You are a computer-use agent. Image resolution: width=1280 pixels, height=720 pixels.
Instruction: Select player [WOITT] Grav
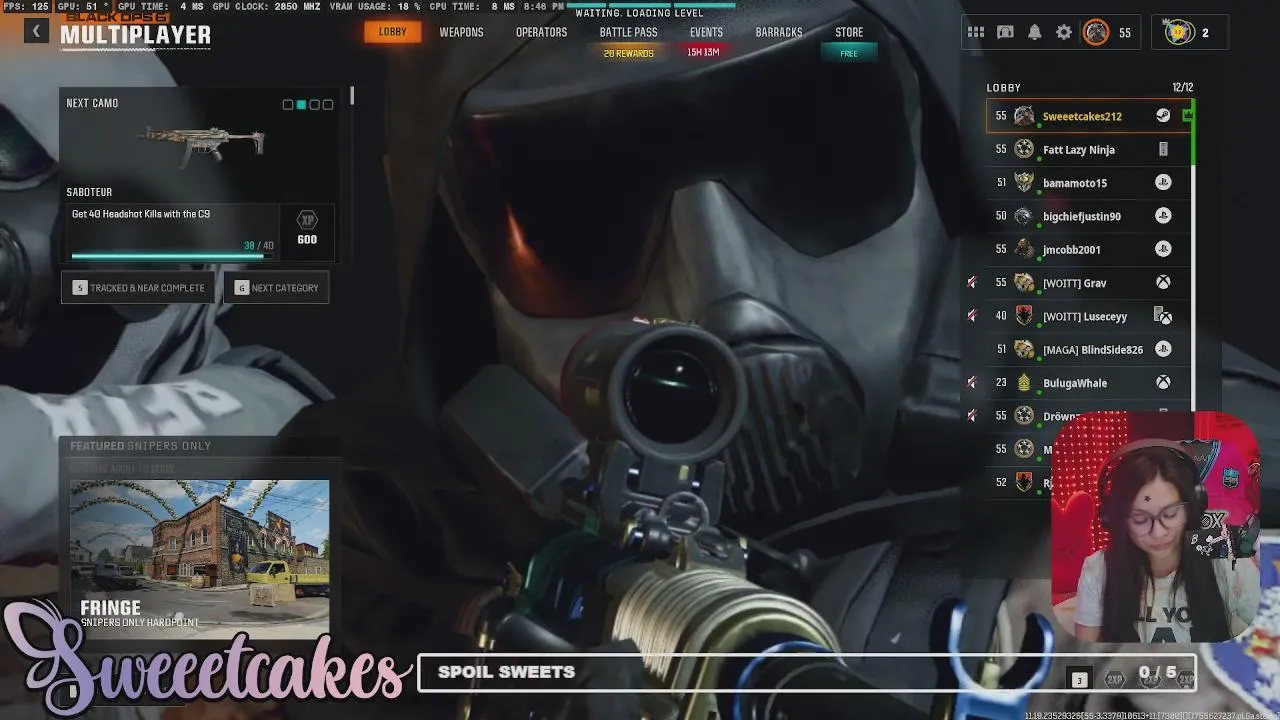pos(1075,283)
